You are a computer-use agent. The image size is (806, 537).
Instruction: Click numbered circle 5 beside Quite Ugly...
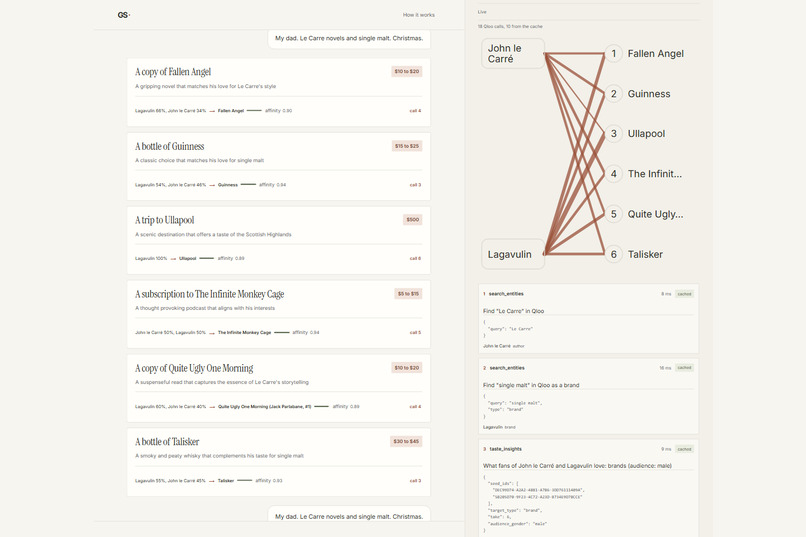click(x=613, y=214)
